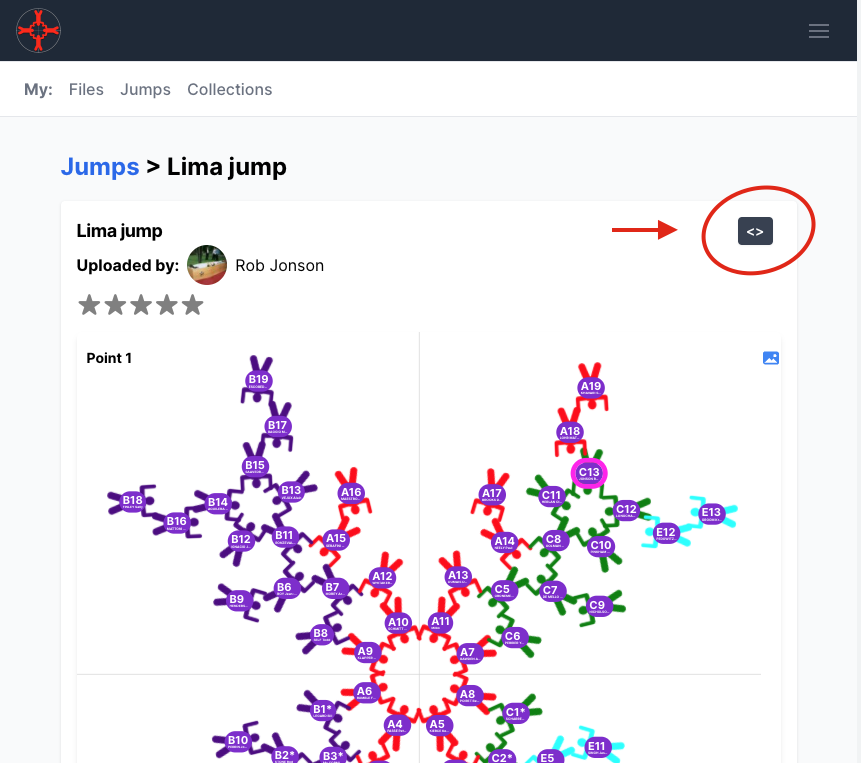Go to the Jumps tab
Viewport: 861px width, 763px height.
[145, 89]
